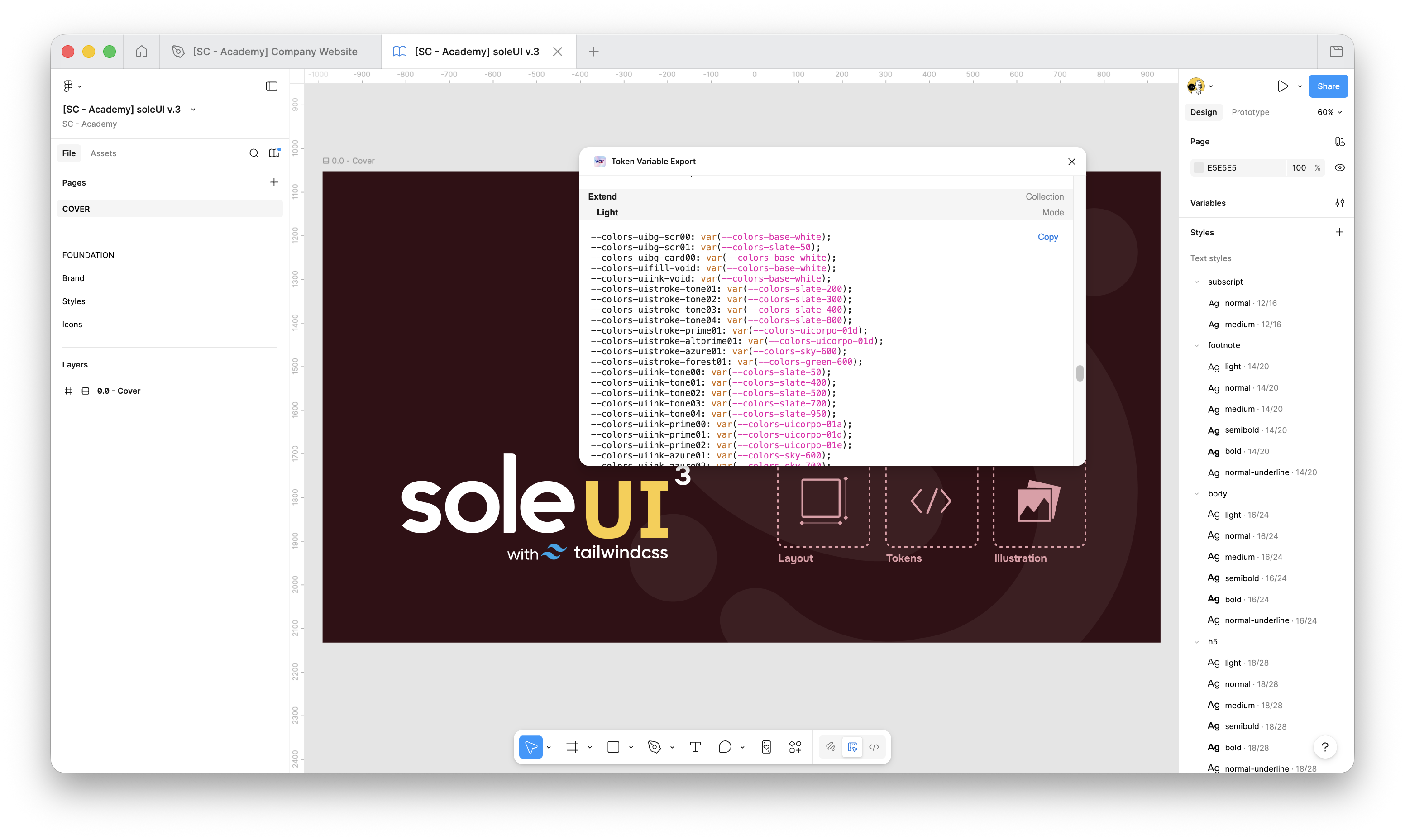
Task: Switch to the Assets tab
Action: click(104, 153)
